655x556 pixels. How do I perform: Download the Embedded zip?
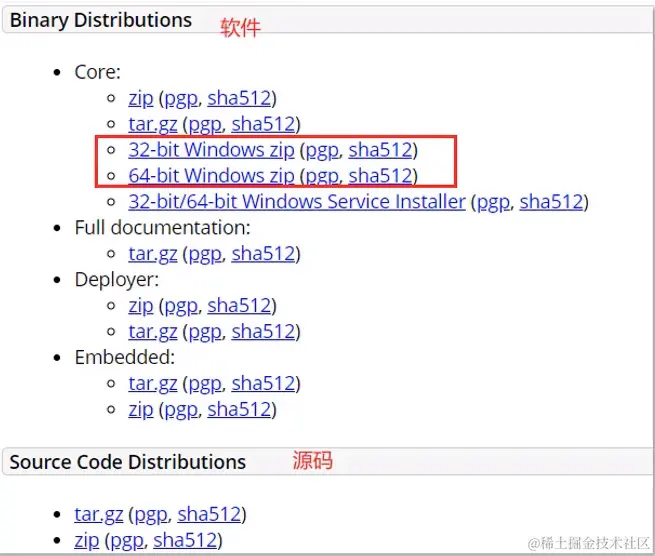coord(141,409)
